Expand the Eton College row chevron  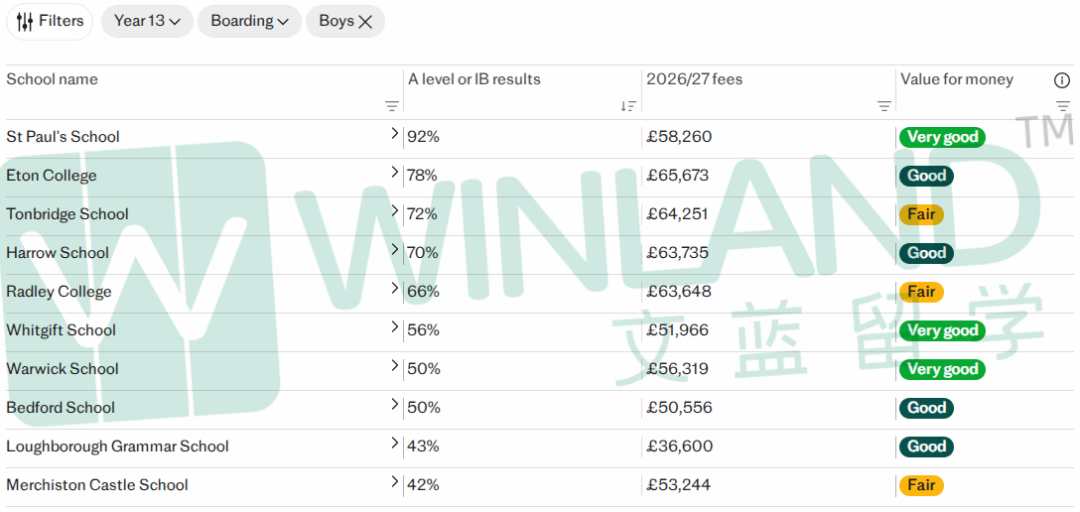tap(394, 172)
